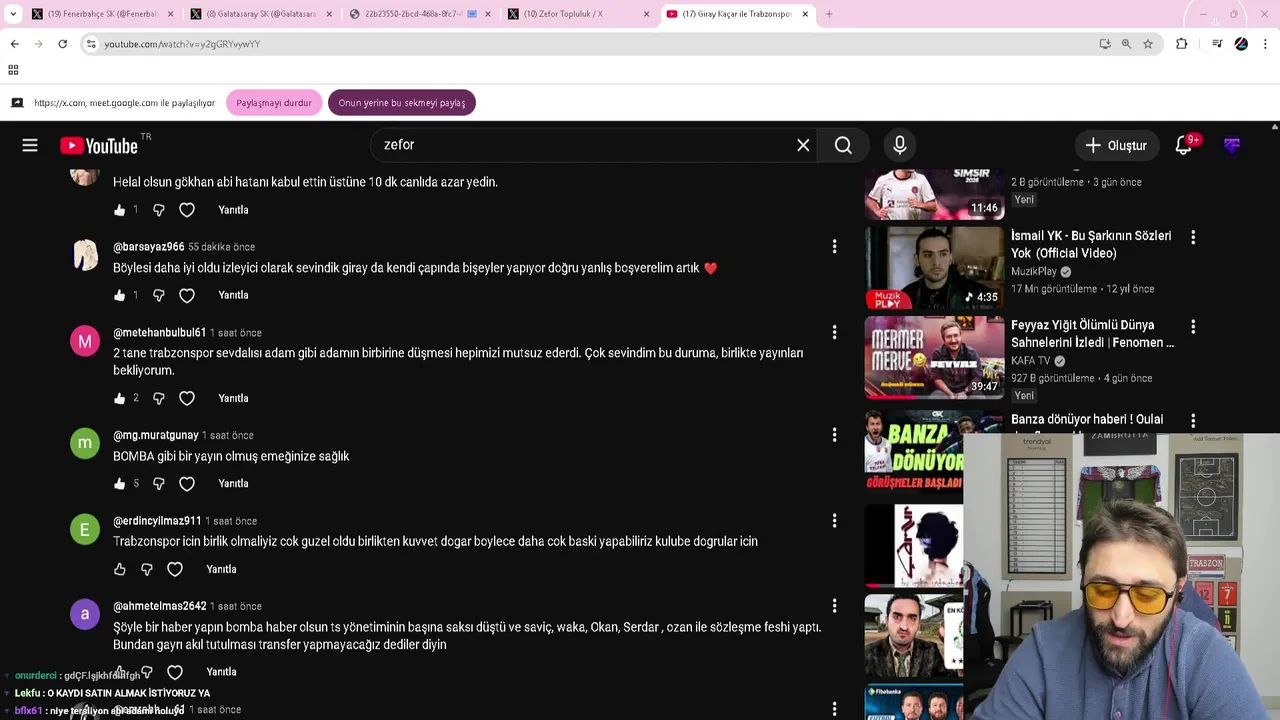
Task: Open @barsayaz966 channel avatar
Action: pos(85,255)
